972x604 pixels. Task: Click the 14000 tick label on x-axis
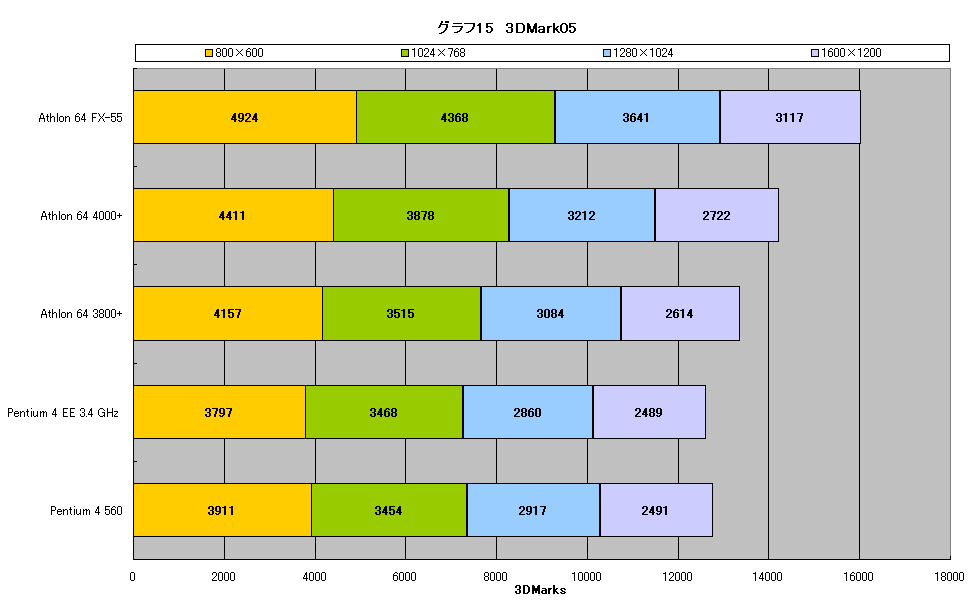click(767, 577)
